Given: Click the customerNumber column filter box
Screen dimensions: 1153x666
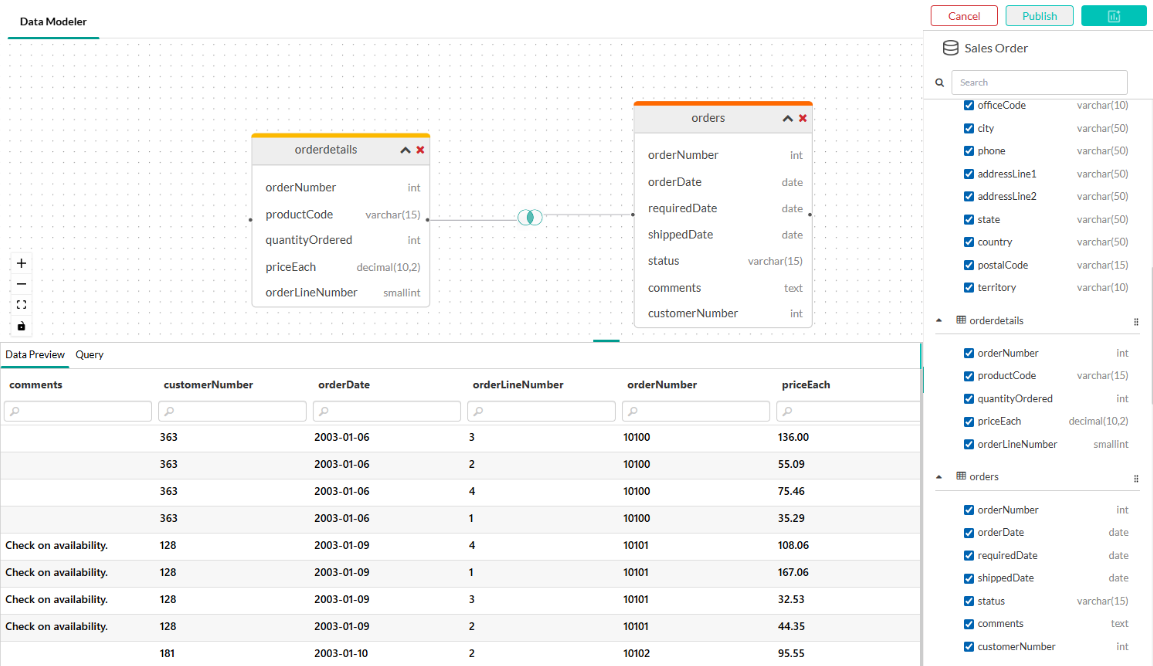Looking at the screenshot, I should point(232,411).
